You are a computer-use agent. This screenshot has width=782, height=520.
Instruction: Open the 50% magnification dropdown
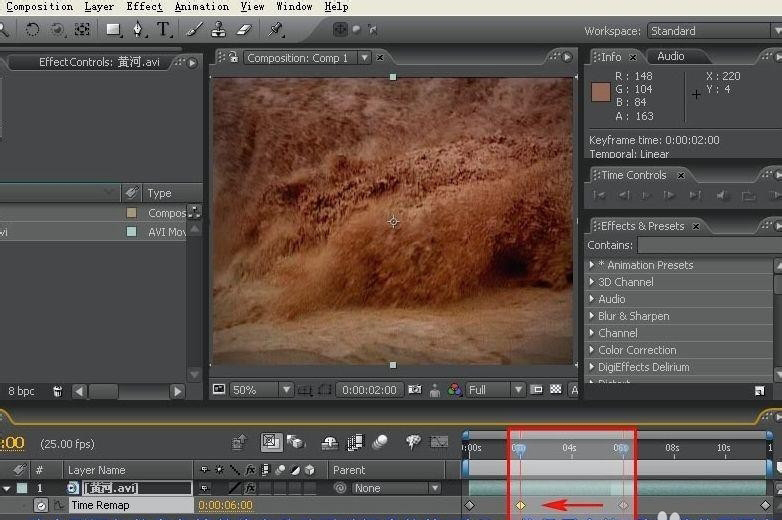pos(262,390)
